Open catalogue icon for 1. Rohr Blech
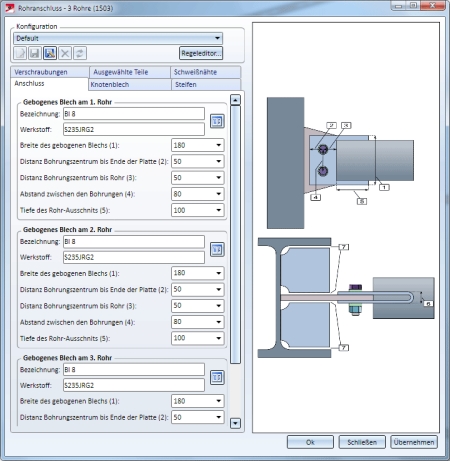Viewport: 450px width, 461px height. coord(217,121)
